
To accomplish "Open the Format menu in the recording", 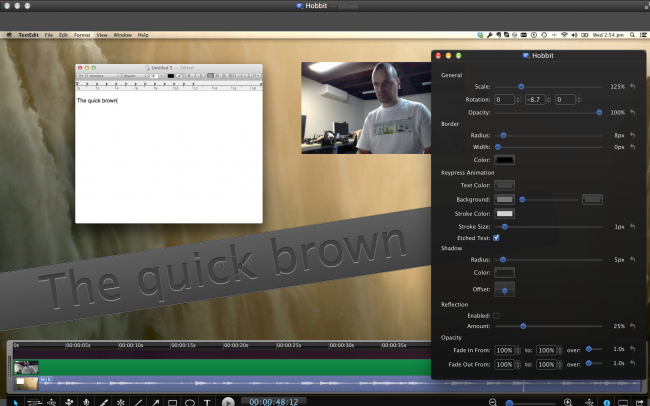I will point(81,35).
